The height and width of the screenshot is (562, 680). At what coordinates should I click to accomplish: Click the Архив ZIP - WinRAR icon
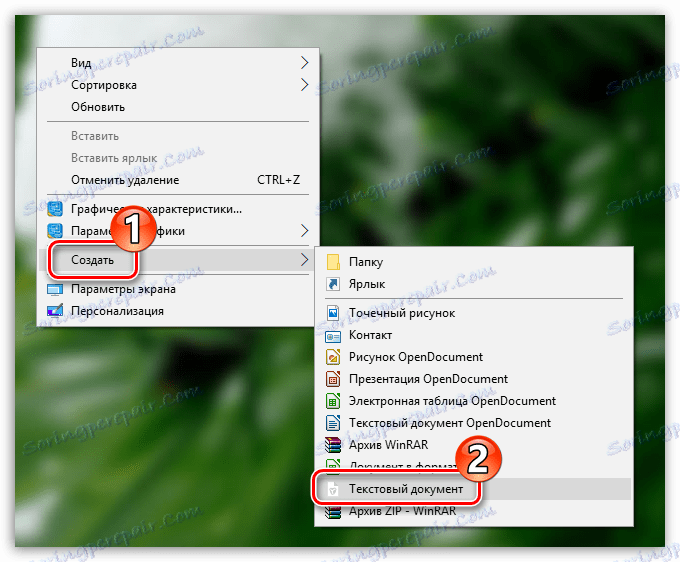coord(333,511)
